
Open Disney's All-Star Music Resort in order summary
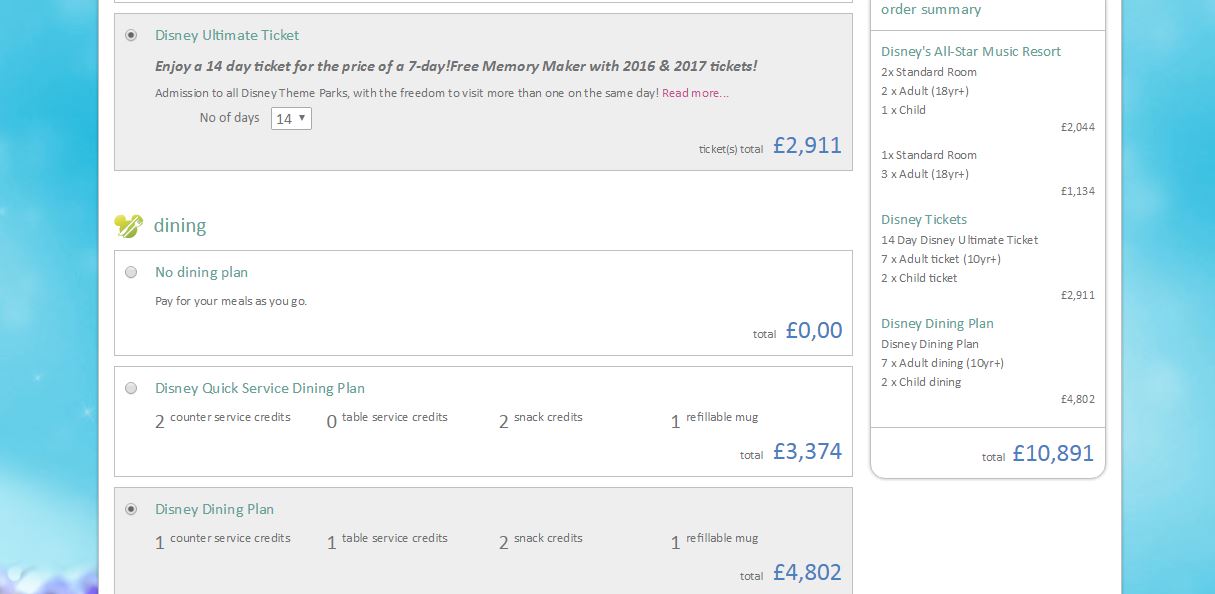tap(970, 52)
